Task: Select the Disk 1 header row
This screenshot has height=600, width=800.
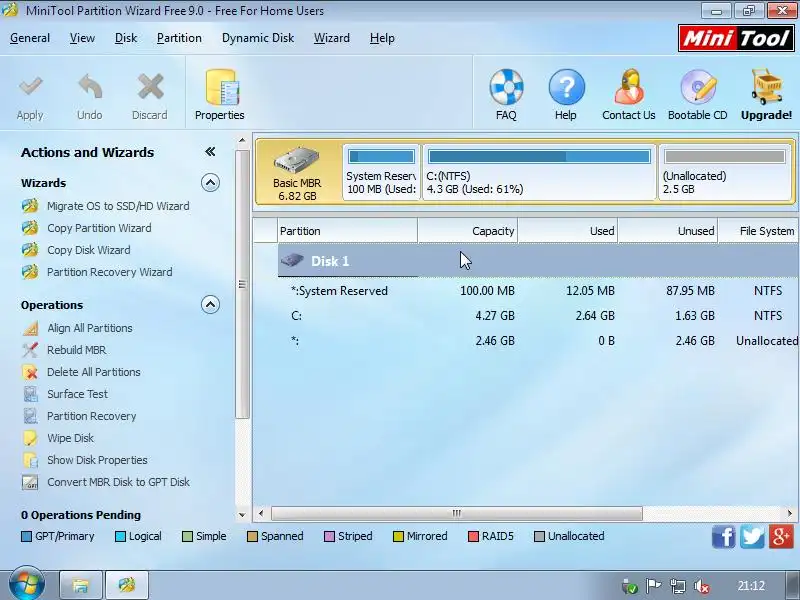Action: point(538,261)
